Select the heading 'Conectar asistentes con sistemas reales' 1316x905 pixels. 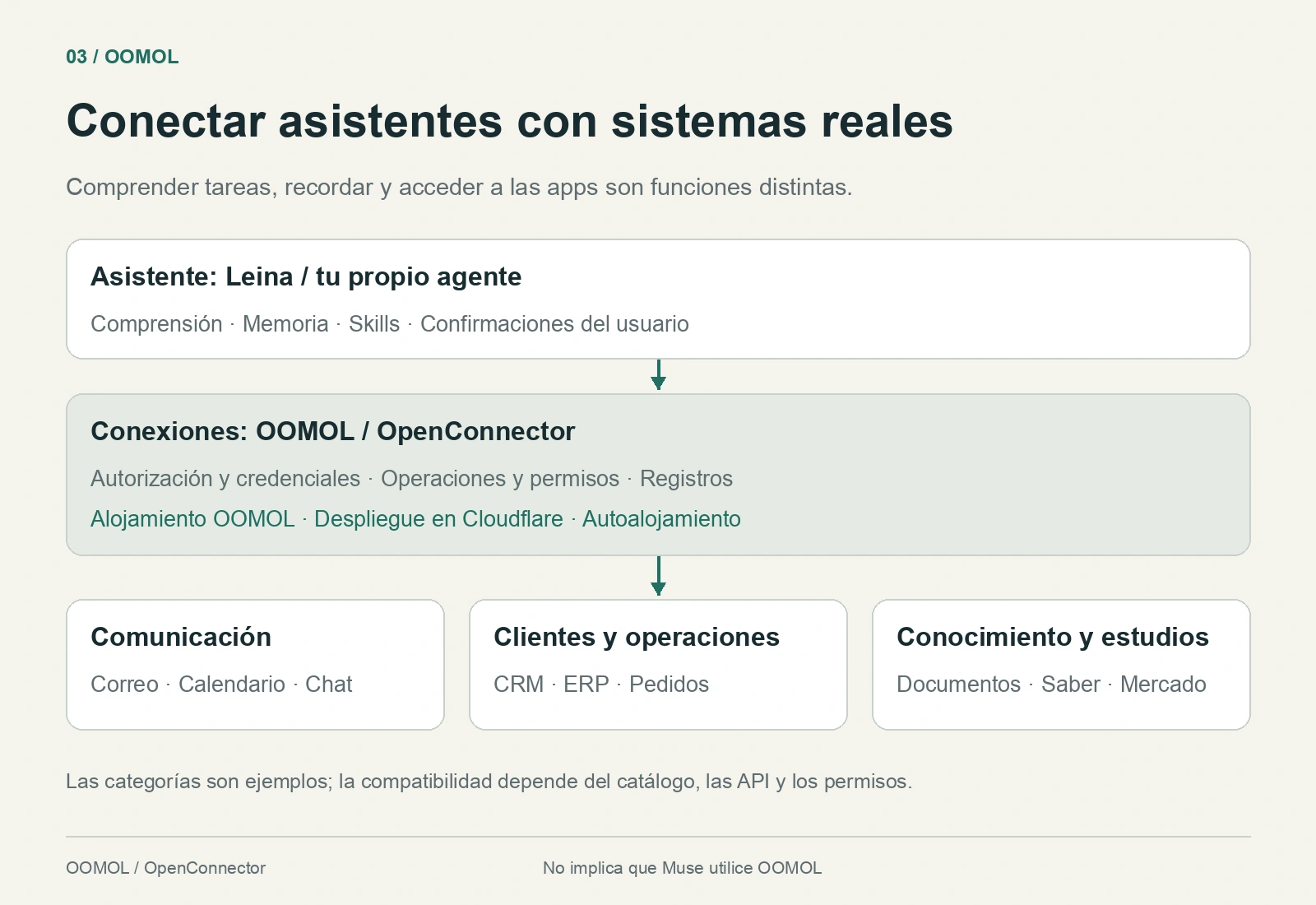pyautogui.click(x=509, y=121)
